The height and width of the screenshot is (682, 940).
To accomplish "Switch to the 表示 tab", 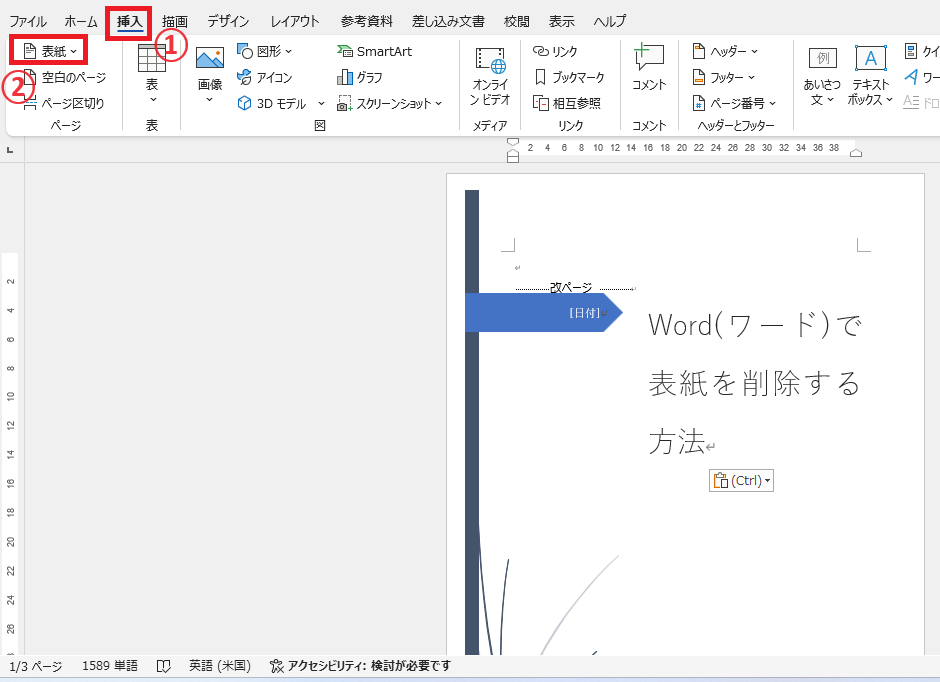I will 562,22.
